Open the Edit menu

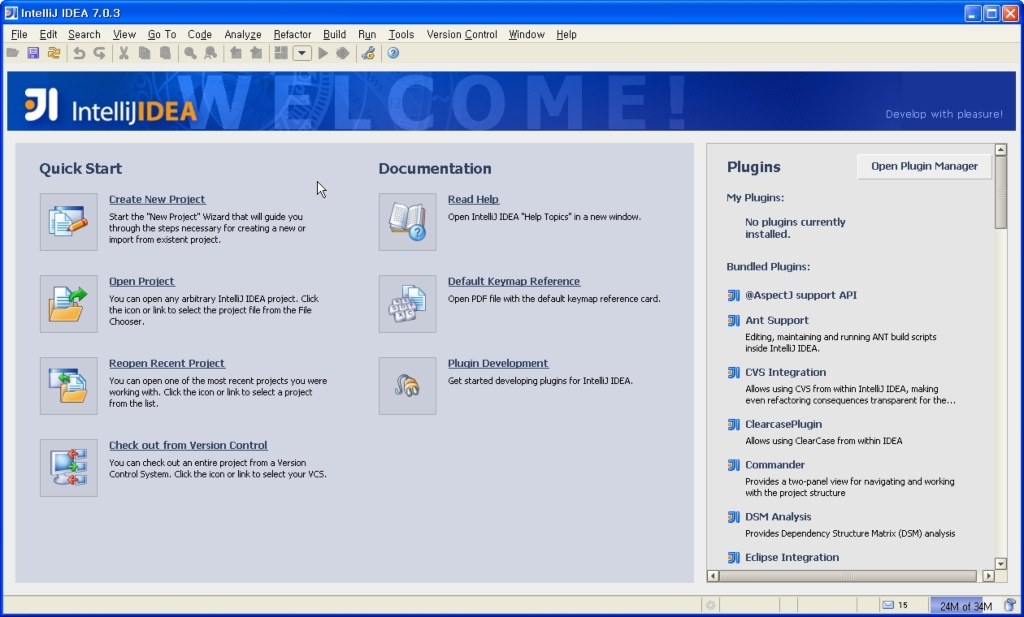48,35
